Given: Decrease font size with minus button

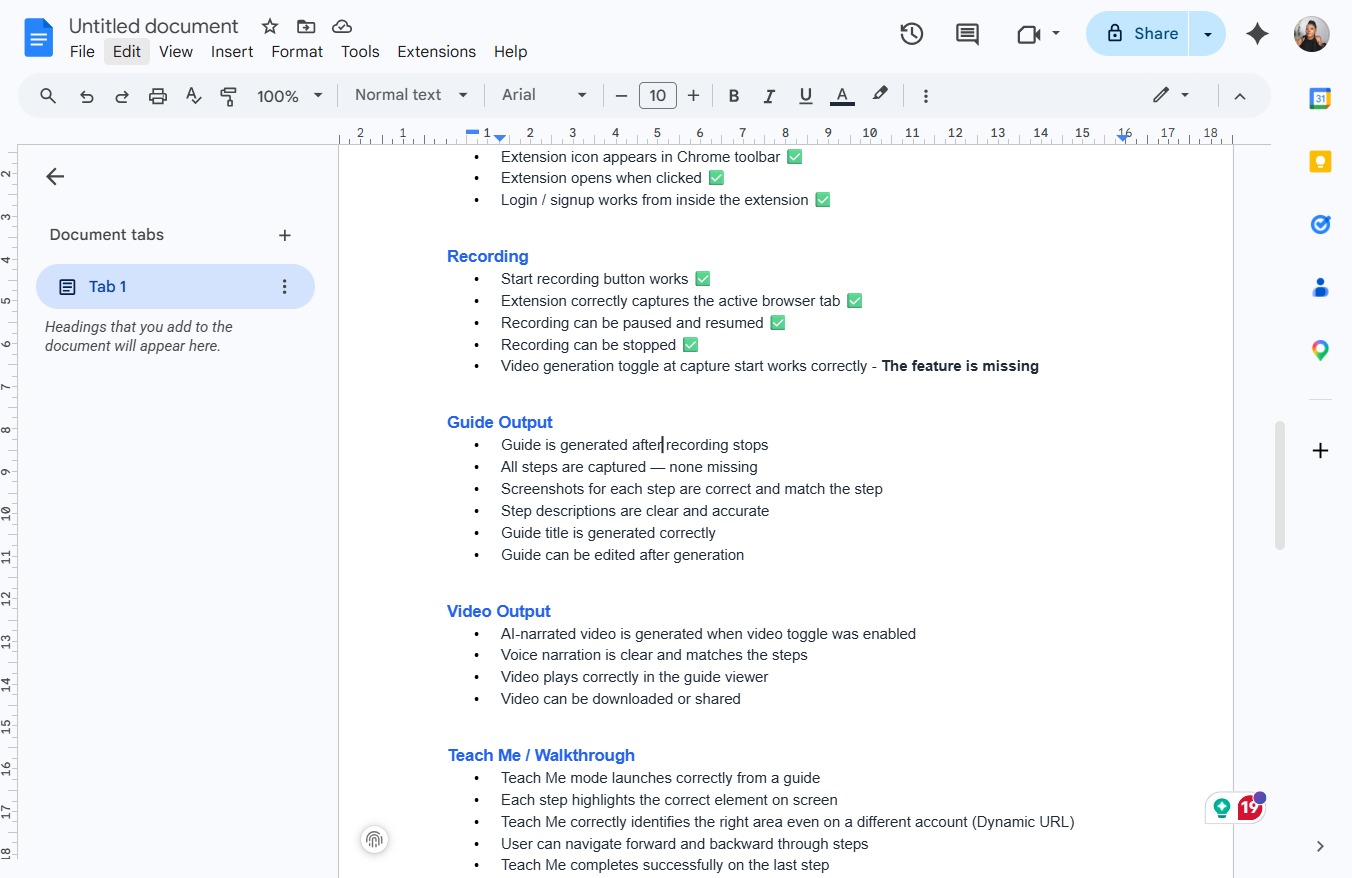Looking at the screenshot, I should point(621,96).
